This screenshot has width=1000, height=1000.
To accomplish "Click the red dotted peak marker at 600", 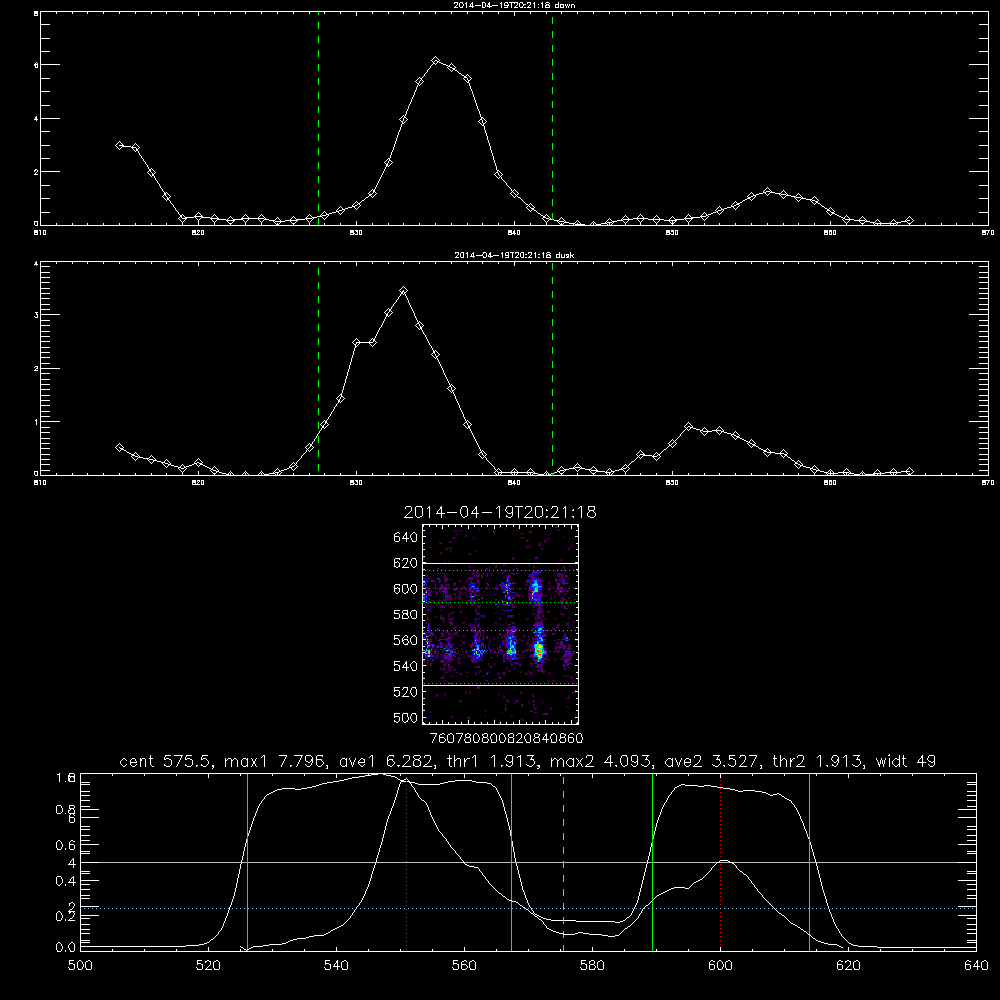I will 721,861.
